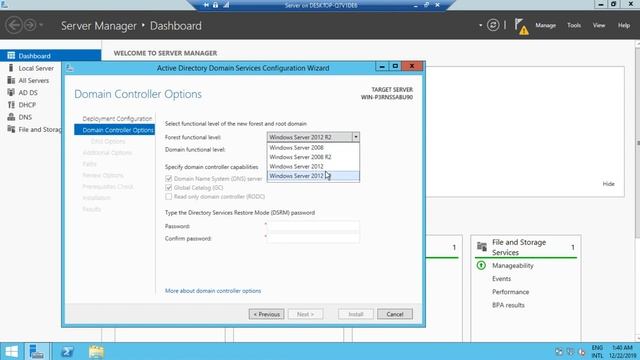Screen dimensions: 640x360
Task: Select Dashboard in the left navigation pane
Action: point(51,56)
